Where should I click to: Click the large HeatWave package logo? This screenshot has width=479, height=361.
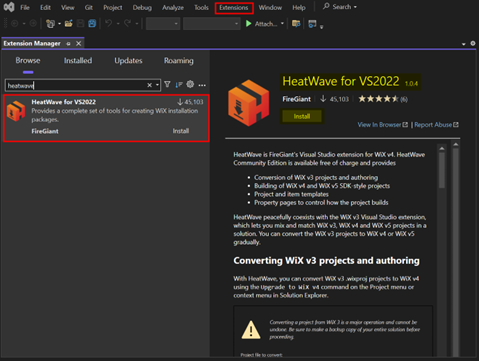[x=248, y=103]
